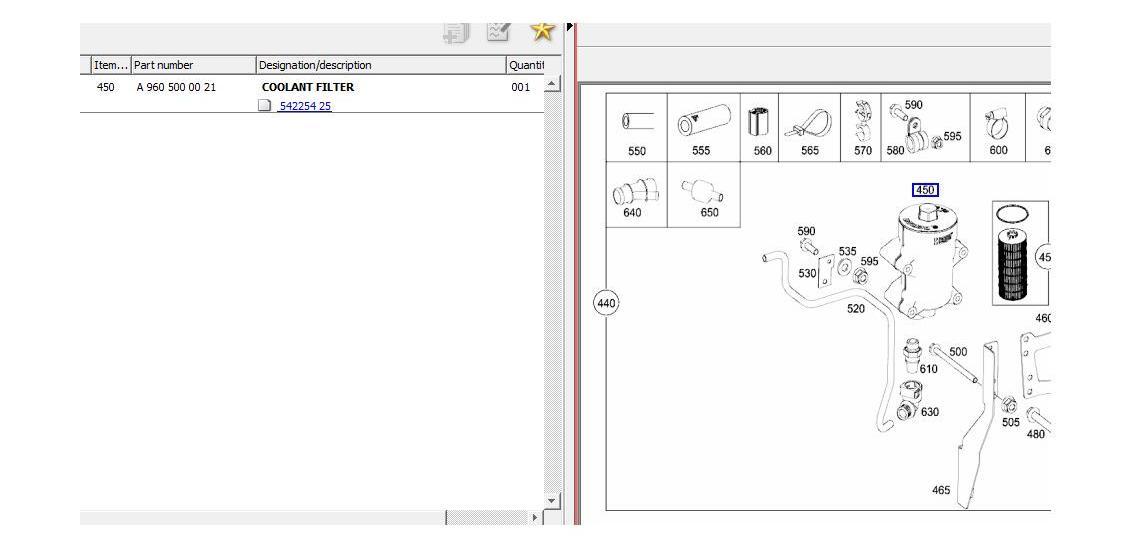The height and width of the screenshot is (537, 1122).
Task: Select the COOLANT FILTER row
Action: [x=308, y=87]
